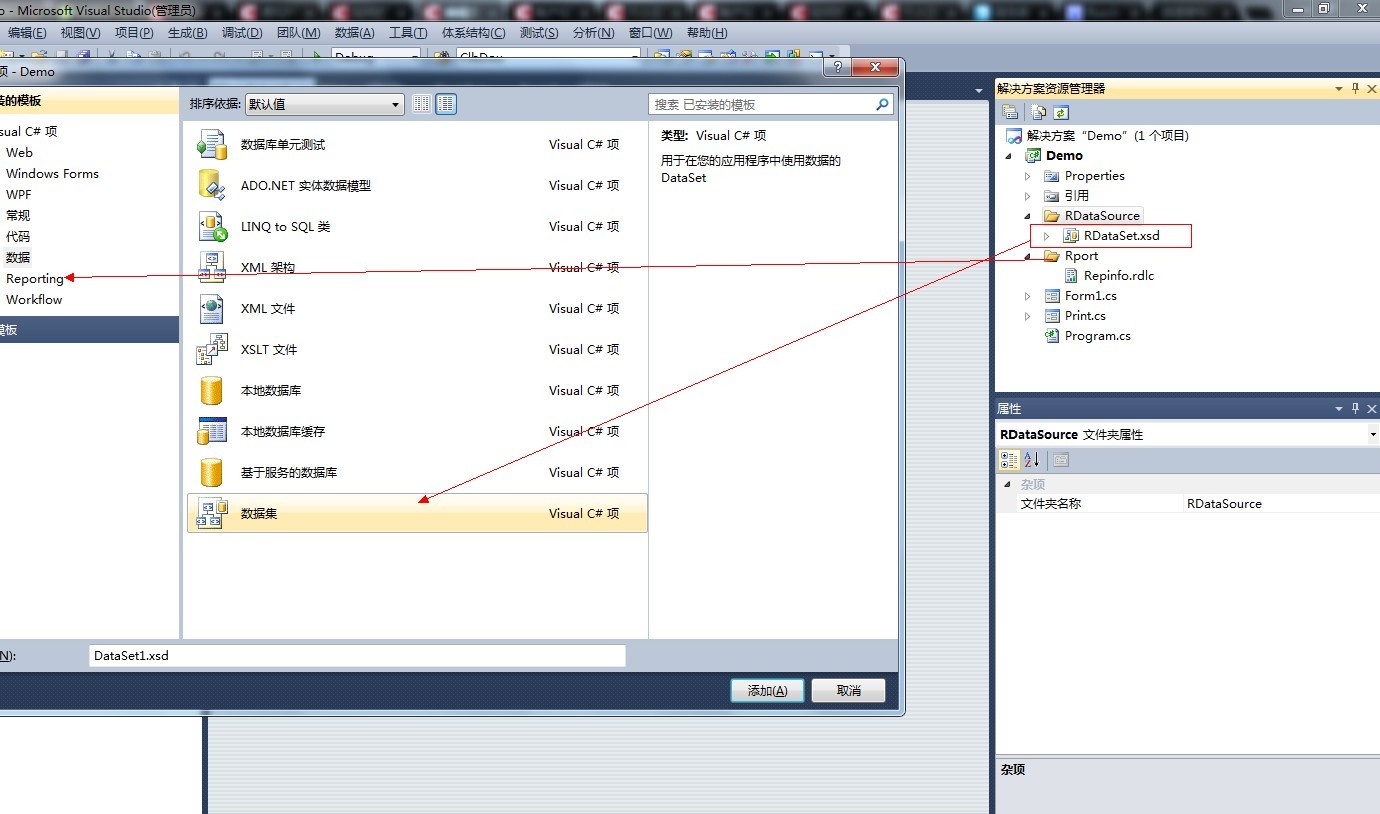Select the 本地数据库缓存 template icon

[212, 432]
